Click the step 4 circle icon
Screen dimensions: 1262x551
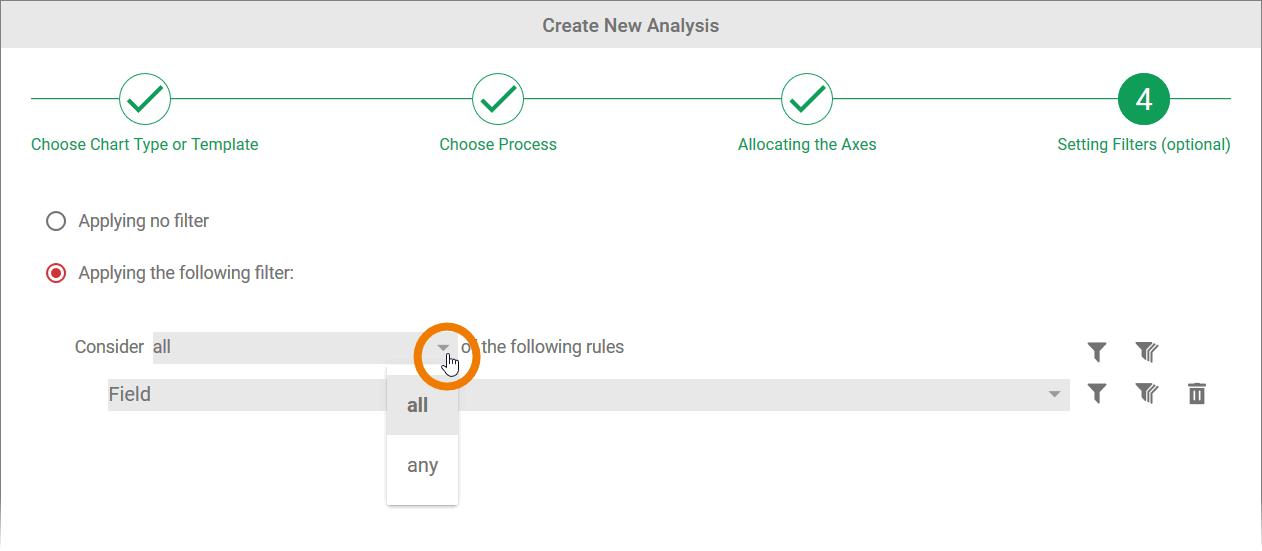[x=1144, y=98]
